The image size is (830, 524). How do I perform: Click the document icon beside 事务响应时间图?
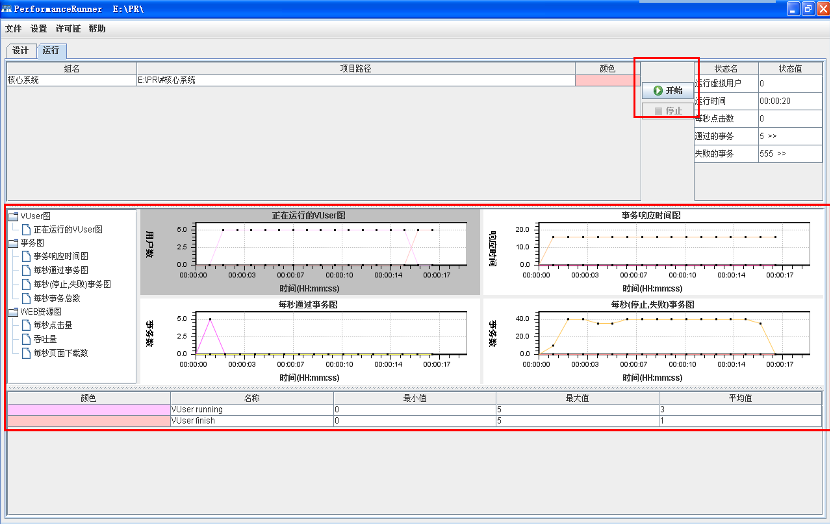25,256
